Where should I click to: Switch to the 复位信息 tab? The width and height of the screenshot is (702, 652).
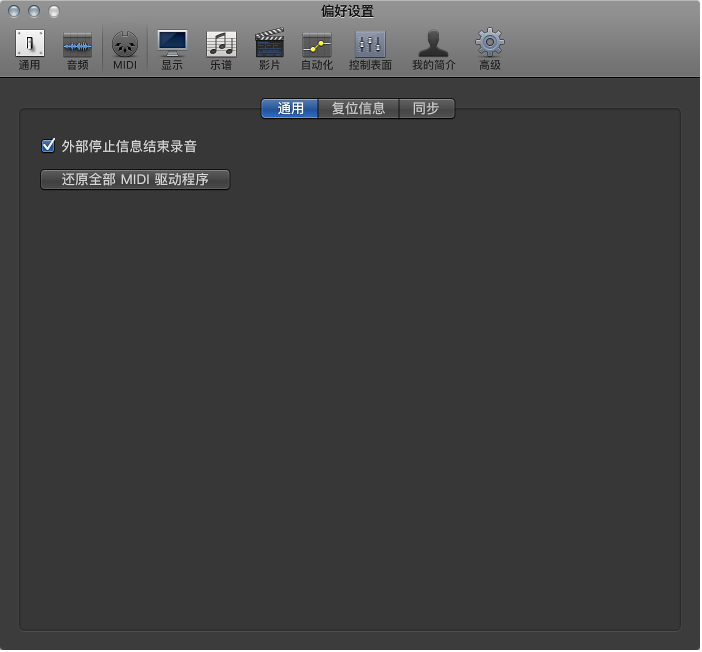pyautogui.click(x=358, y=109)
